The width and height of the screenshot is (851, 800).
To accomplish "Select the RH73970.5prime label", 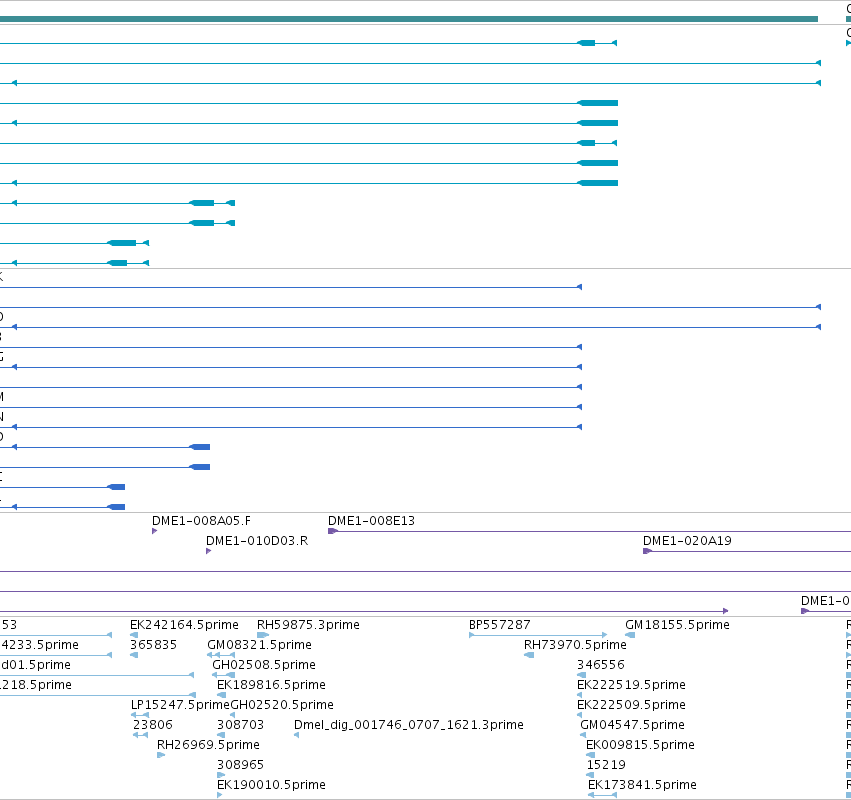I will [575, 645].
